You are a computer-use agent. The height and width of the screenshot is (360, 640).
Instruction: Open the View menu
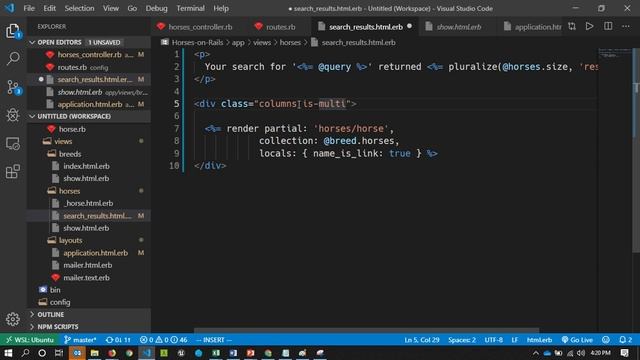click(x=111, y=8)
